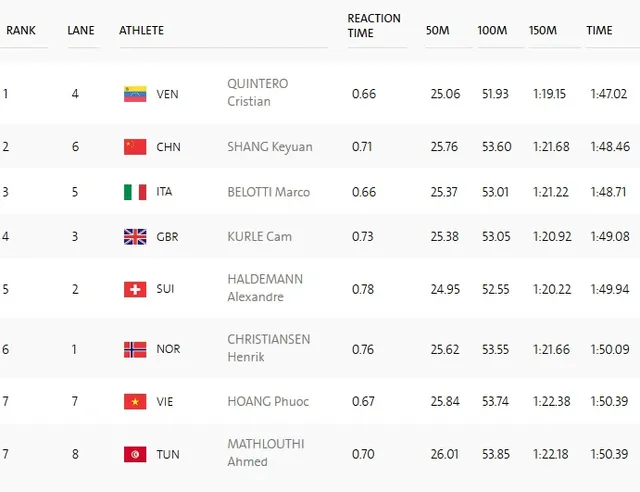640x492 pixels.
Task: Open HALDEMANN Alexandre athlete name
Action: [x=265, y=288]
